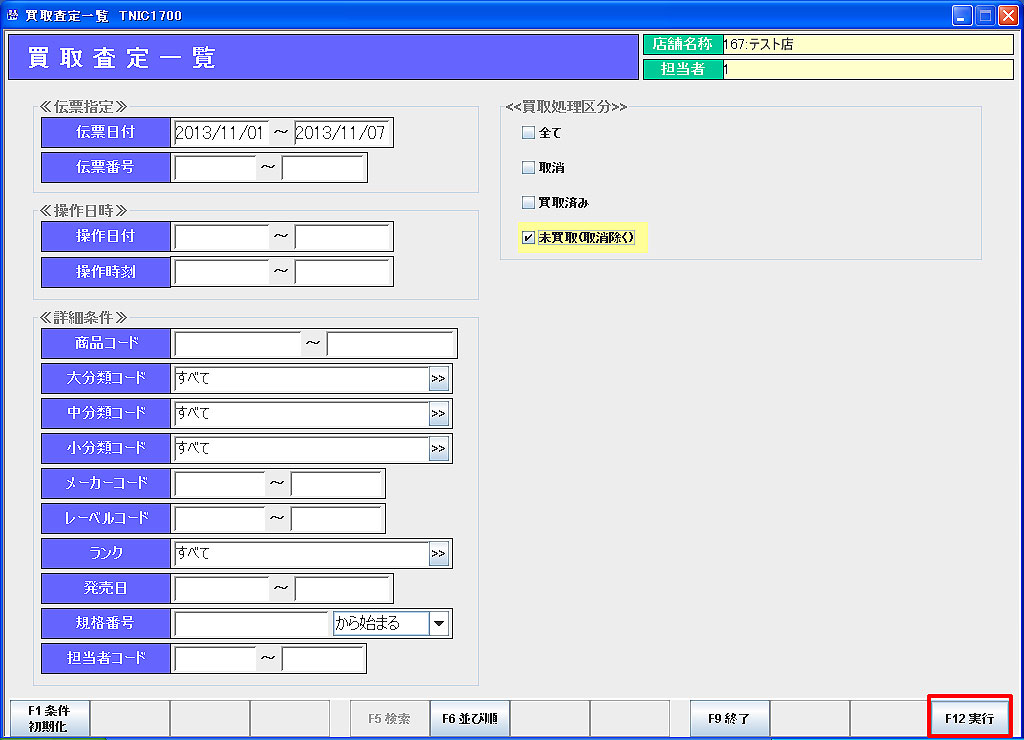Open the から始まる match type dropdown
This screenshot has height=740, width=1024.
[438, 624]
